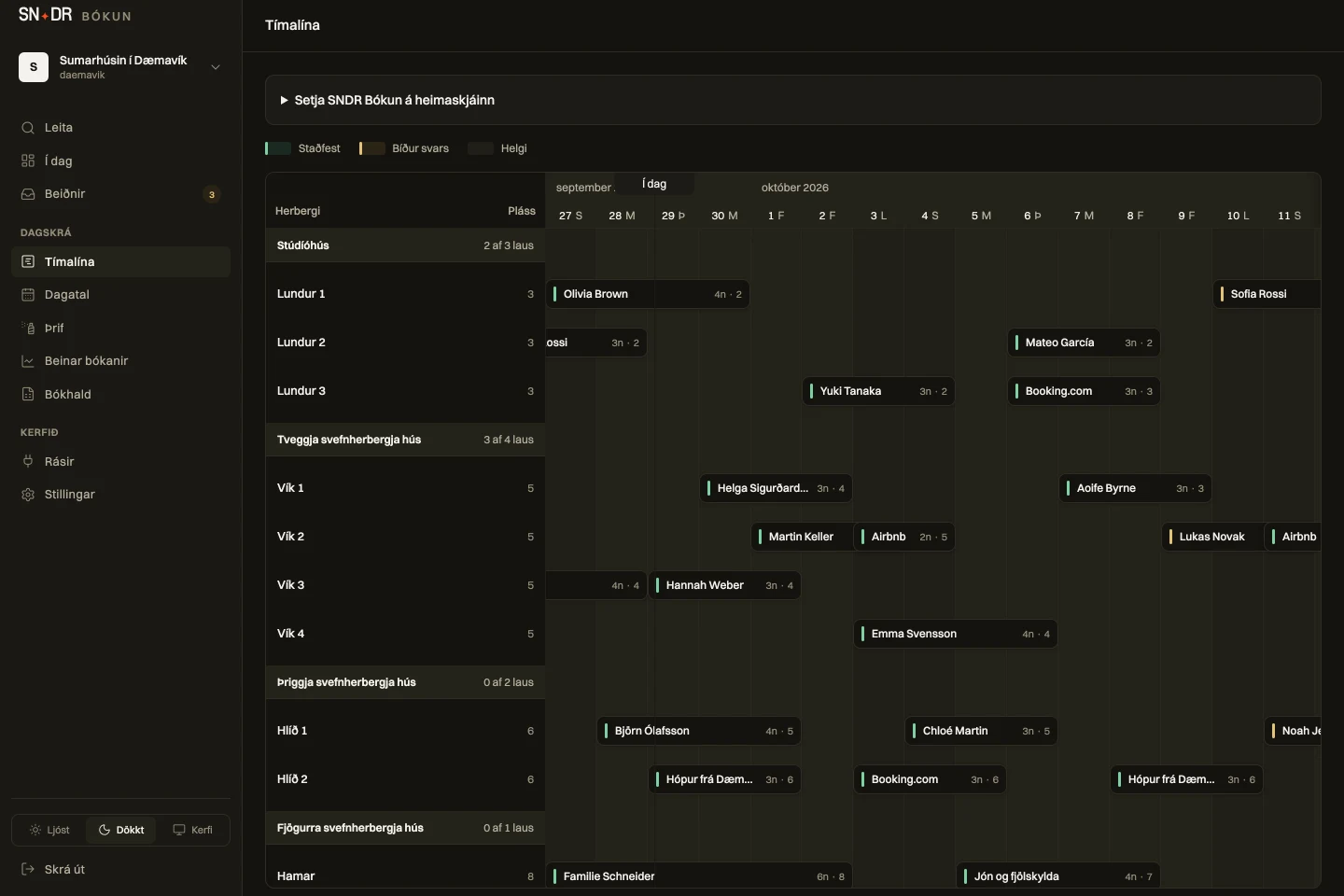This screenshot has height=896, width=1344.
Task: Select the 3 L date column header
Action: click(878, 216)
